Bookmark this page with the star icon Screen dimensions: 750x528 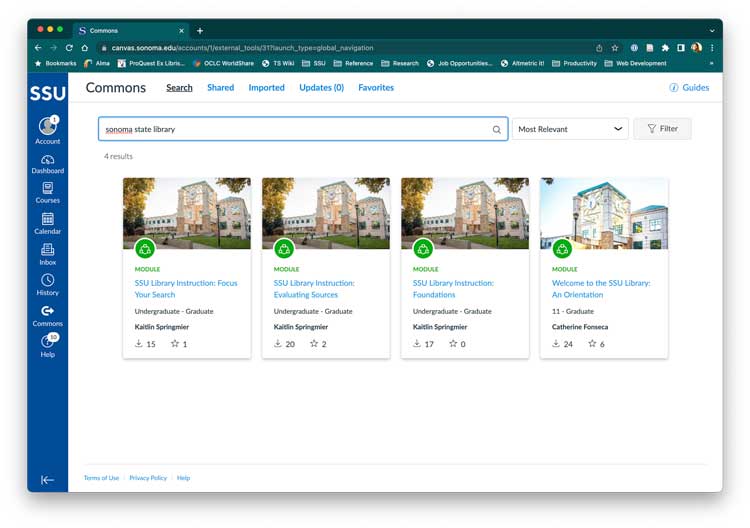(615, 48)
